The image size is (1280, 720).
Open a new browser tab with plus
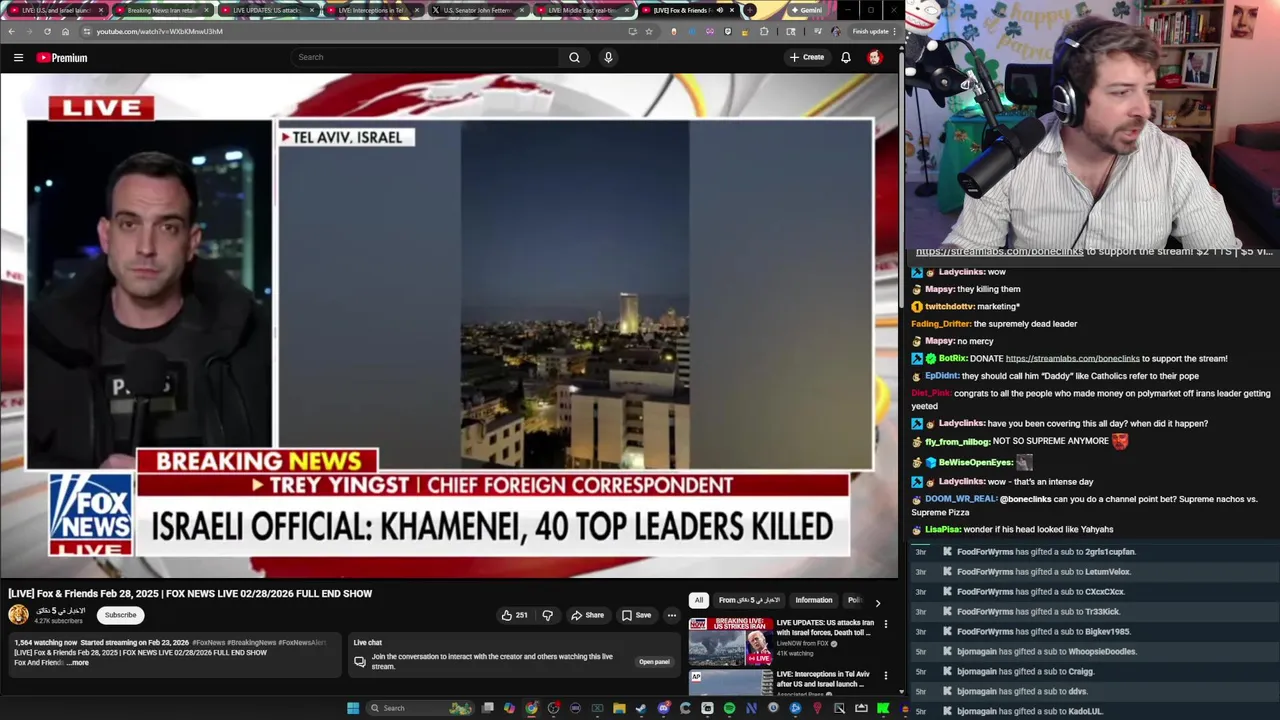tap(750, 10)
